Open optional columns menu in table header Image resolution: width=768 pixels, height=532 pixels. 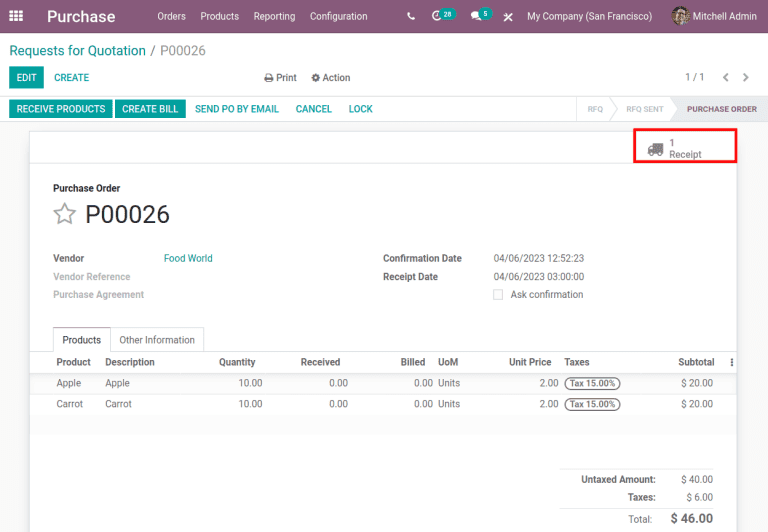pyautogui.click(x=731, y=362)
